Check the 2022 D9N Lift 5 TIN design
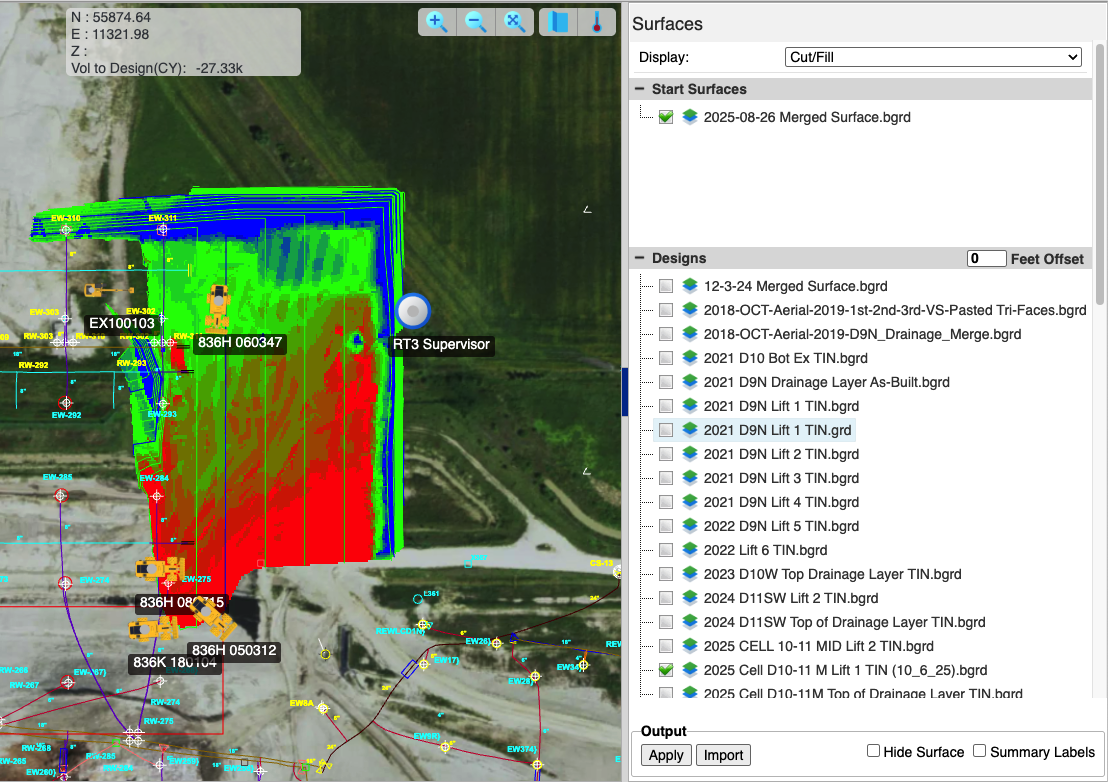Screen dimensions: 1108x782 click(666, 526)
